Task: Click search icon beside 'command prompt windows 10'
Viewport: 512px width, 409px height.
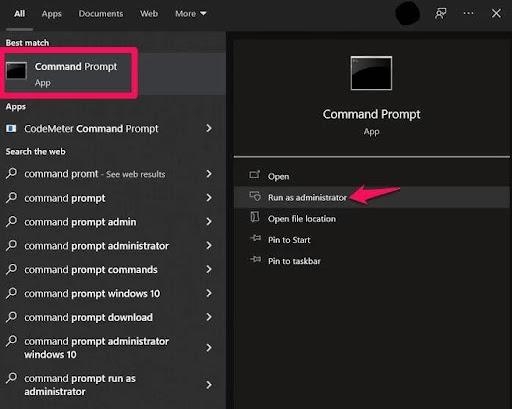Action: (x=11, y=293)
